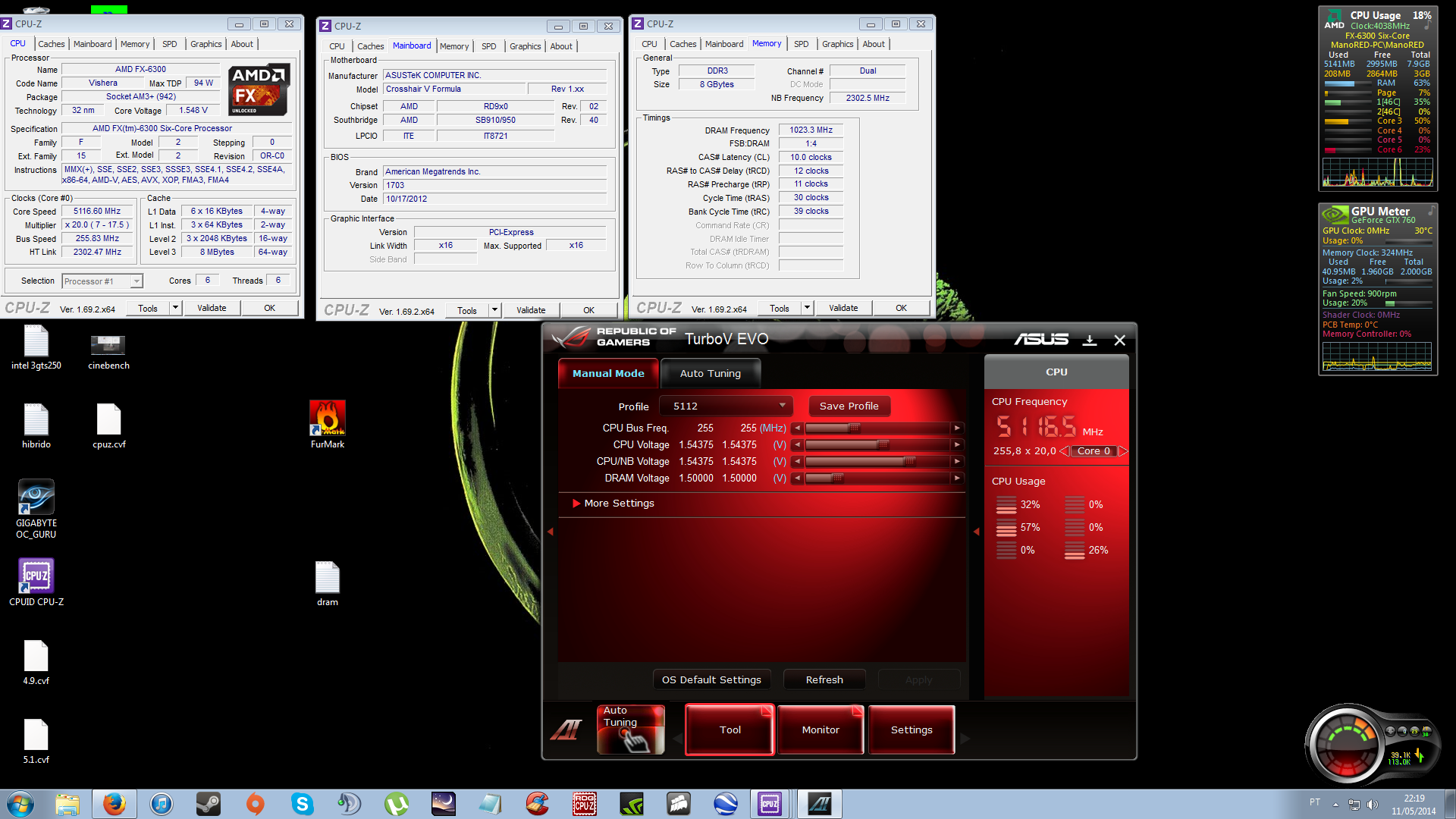Open Tools dropdown arrow in the CPU tab window

pos(176,308)
